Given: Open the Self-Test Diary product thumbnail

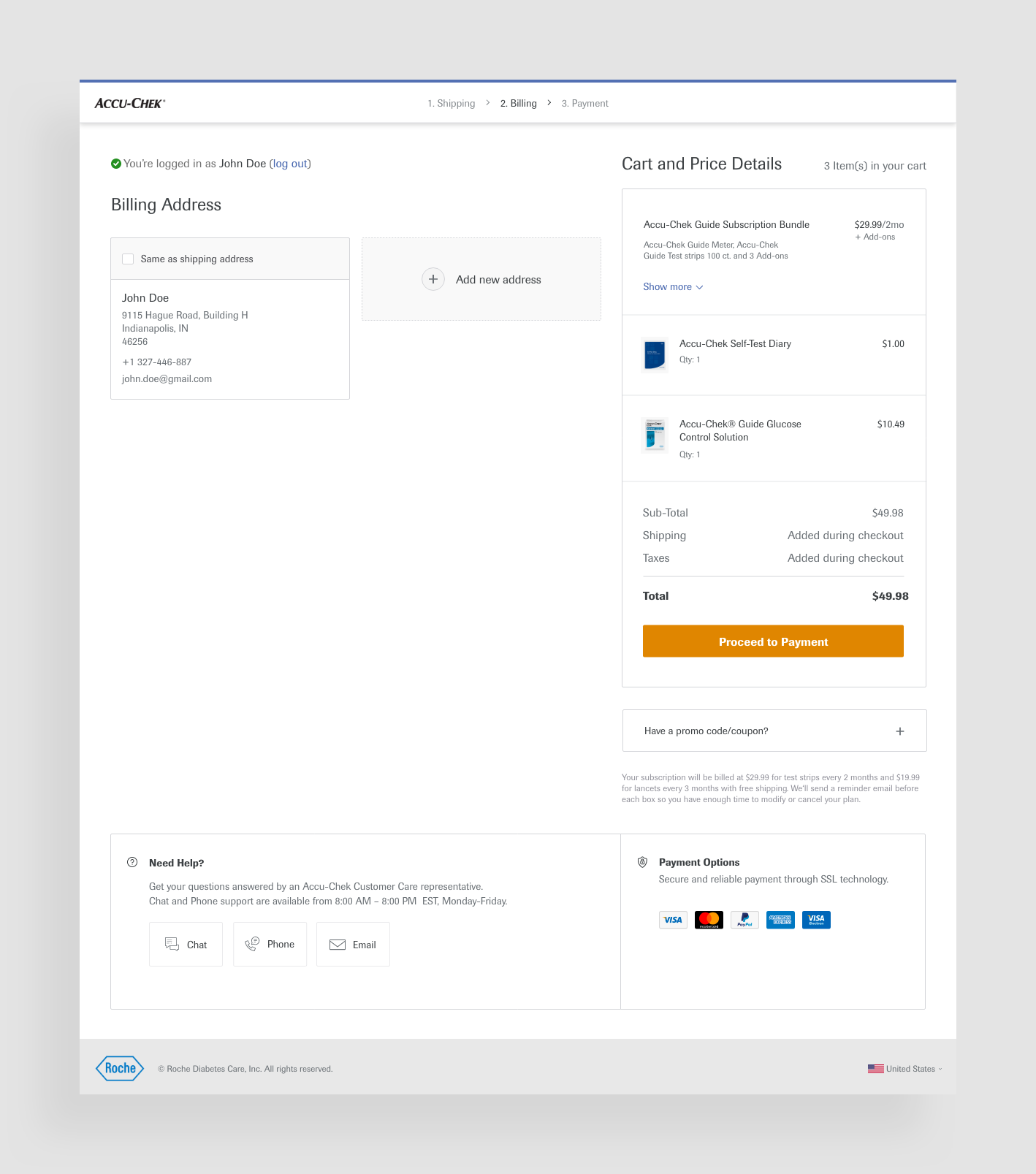Looking at the screenshot, I should (655, 355).
